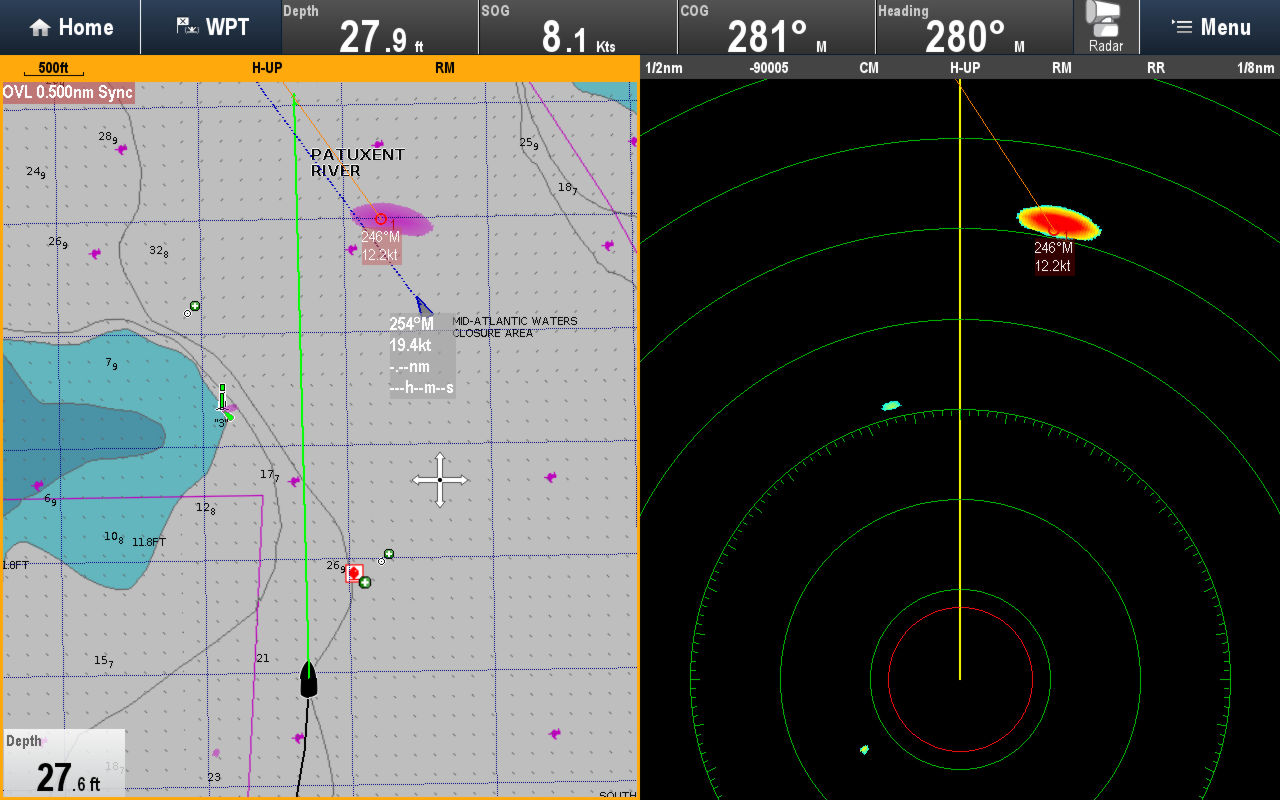1280x800 pixels.
Task: Click RR in the radar header
Action: (x=1156, y=68)
